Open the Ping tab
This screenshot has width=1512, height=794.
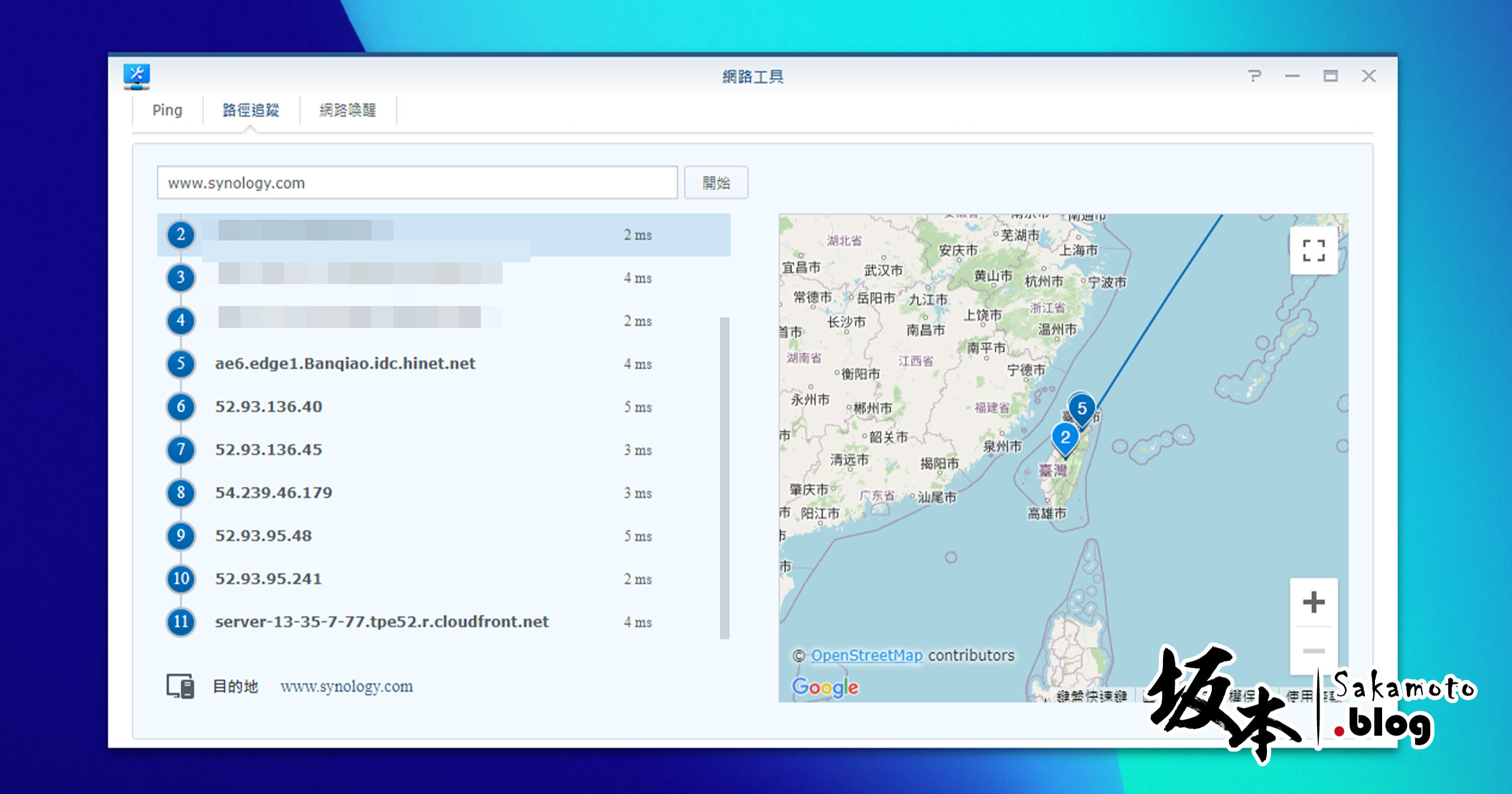(x=167, y=110)
